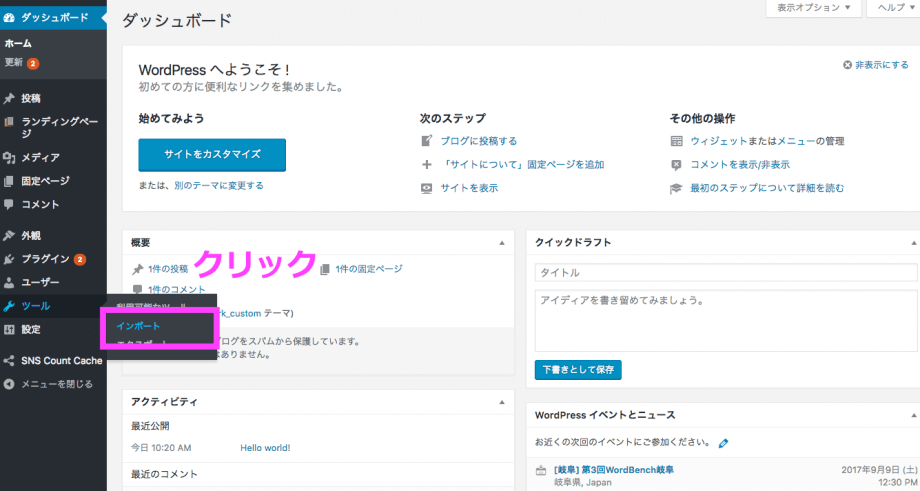This screenshot has height=491, width=920.
Task: Dismiss the welcome panel with 非表示にする
Action: pos(875,65)
